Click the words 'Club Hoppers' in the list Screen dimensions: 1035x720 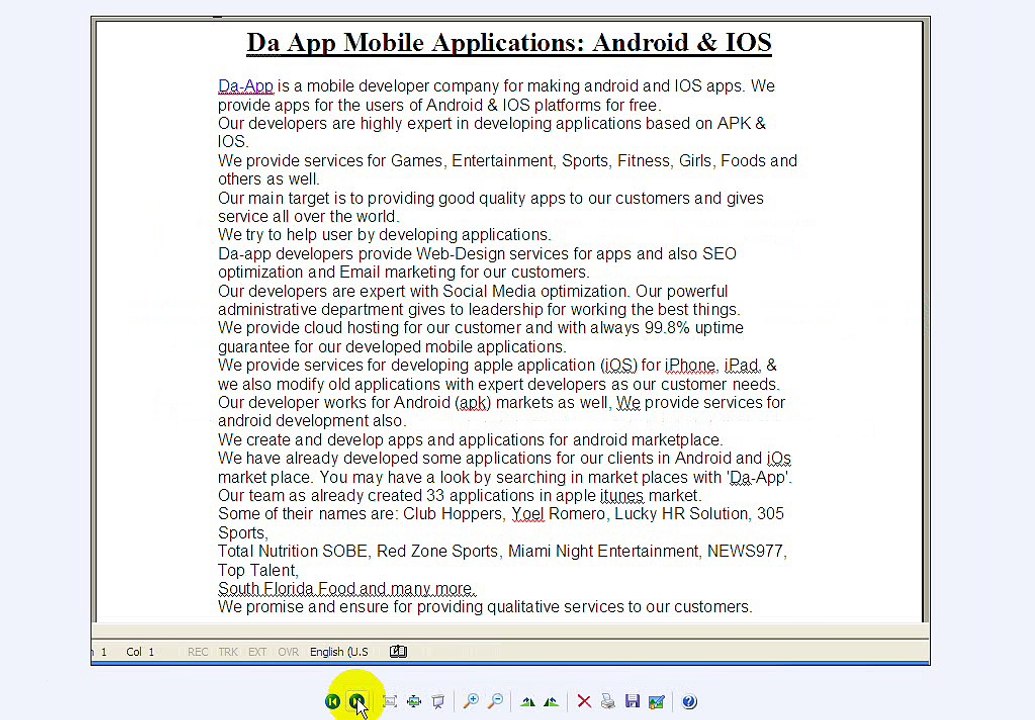[x=453, y=514]
